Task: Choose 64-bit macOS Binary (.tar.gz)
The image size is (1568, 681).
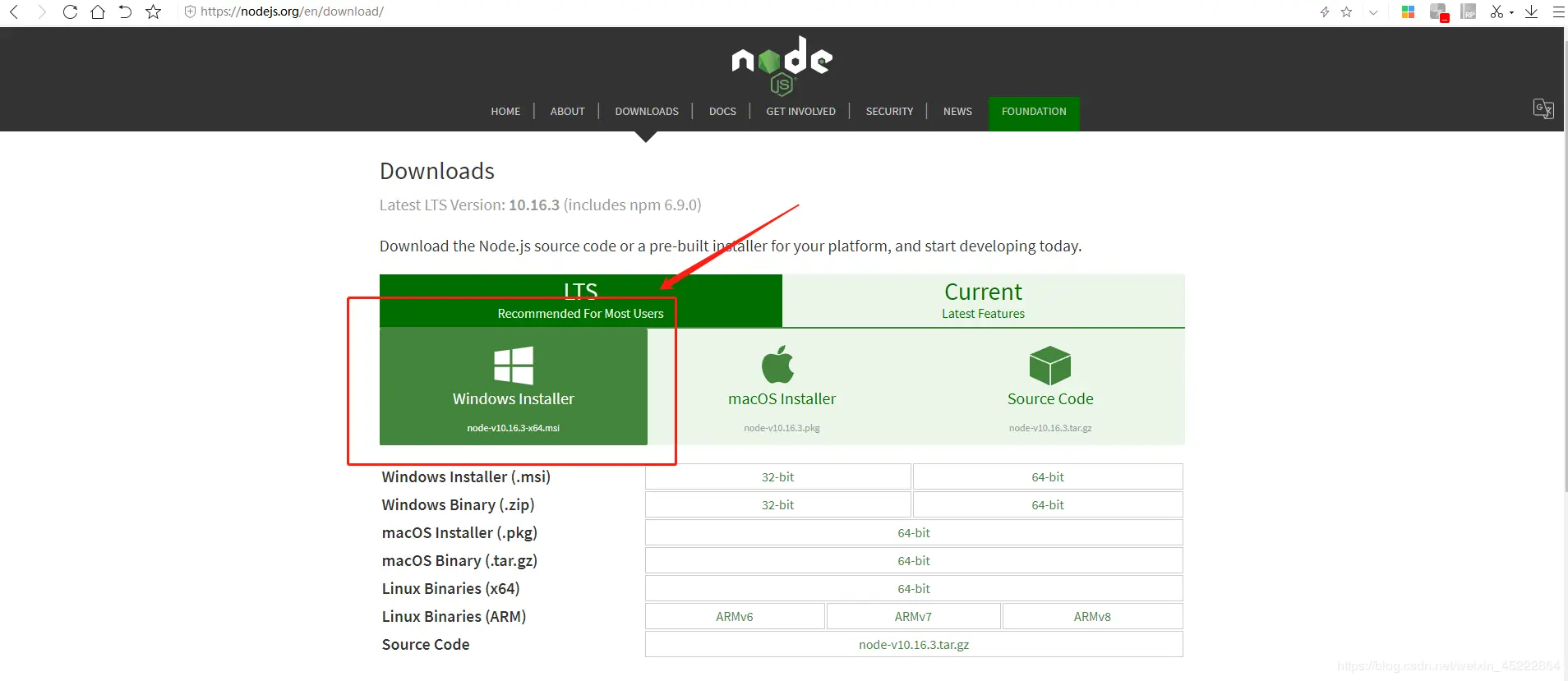Action: pyautogui.click(x=914, y=561)
